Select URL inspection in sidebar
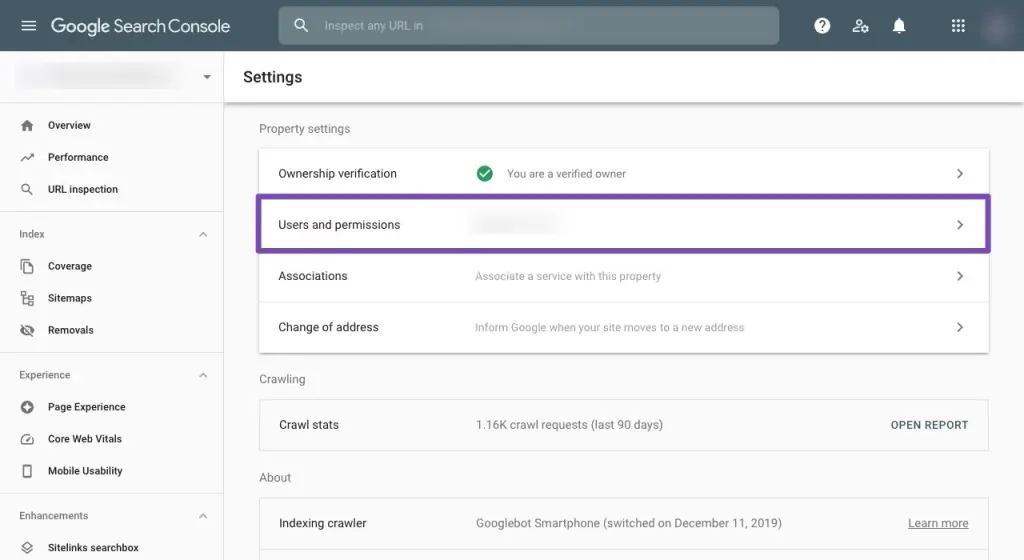 coord(83,189)
